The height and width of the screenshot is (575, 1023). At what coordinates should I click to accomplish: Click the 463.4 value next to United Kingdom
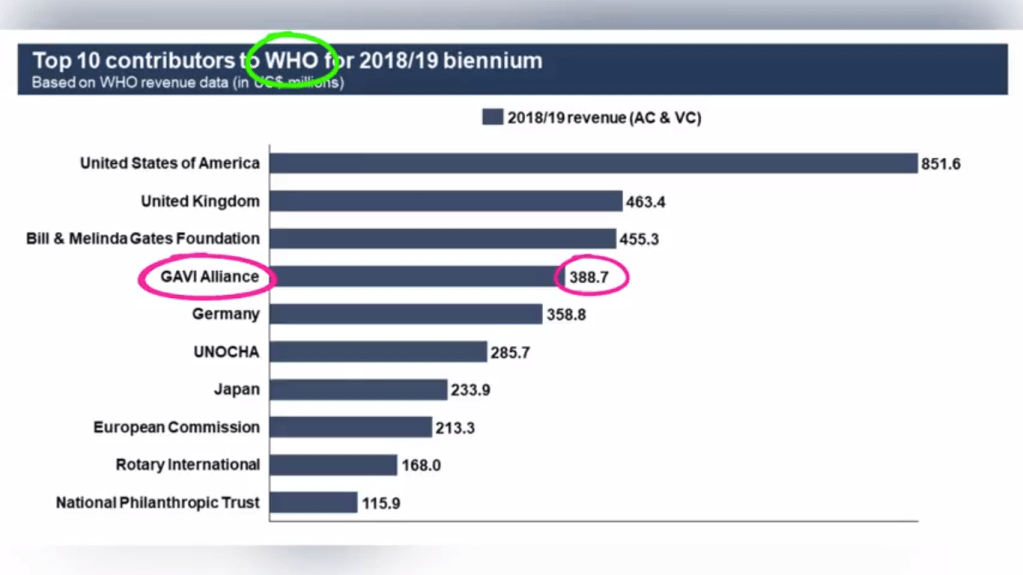pos(646,202)
